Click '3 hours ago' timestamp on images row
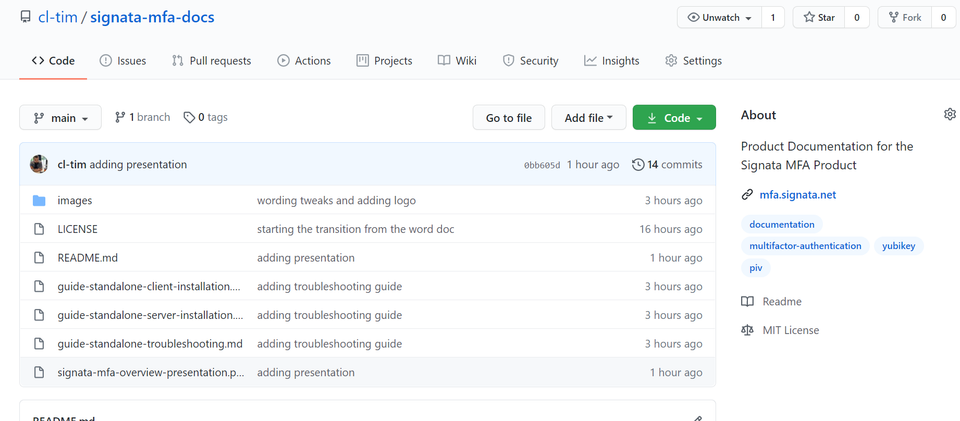960x421 pixels. (x=673, y=200)
